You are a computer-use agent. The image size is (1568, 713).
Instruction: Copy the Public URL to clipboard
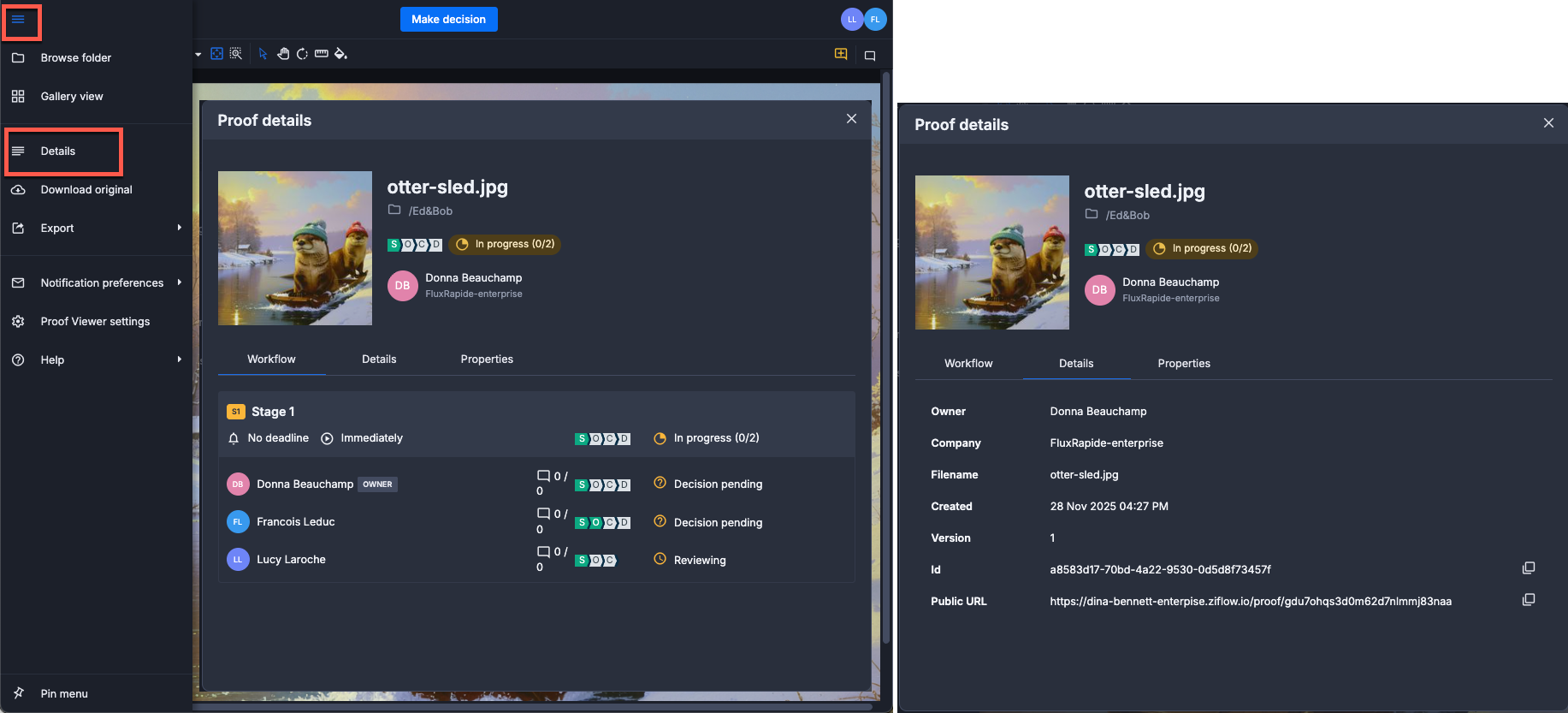point(1529,600)
